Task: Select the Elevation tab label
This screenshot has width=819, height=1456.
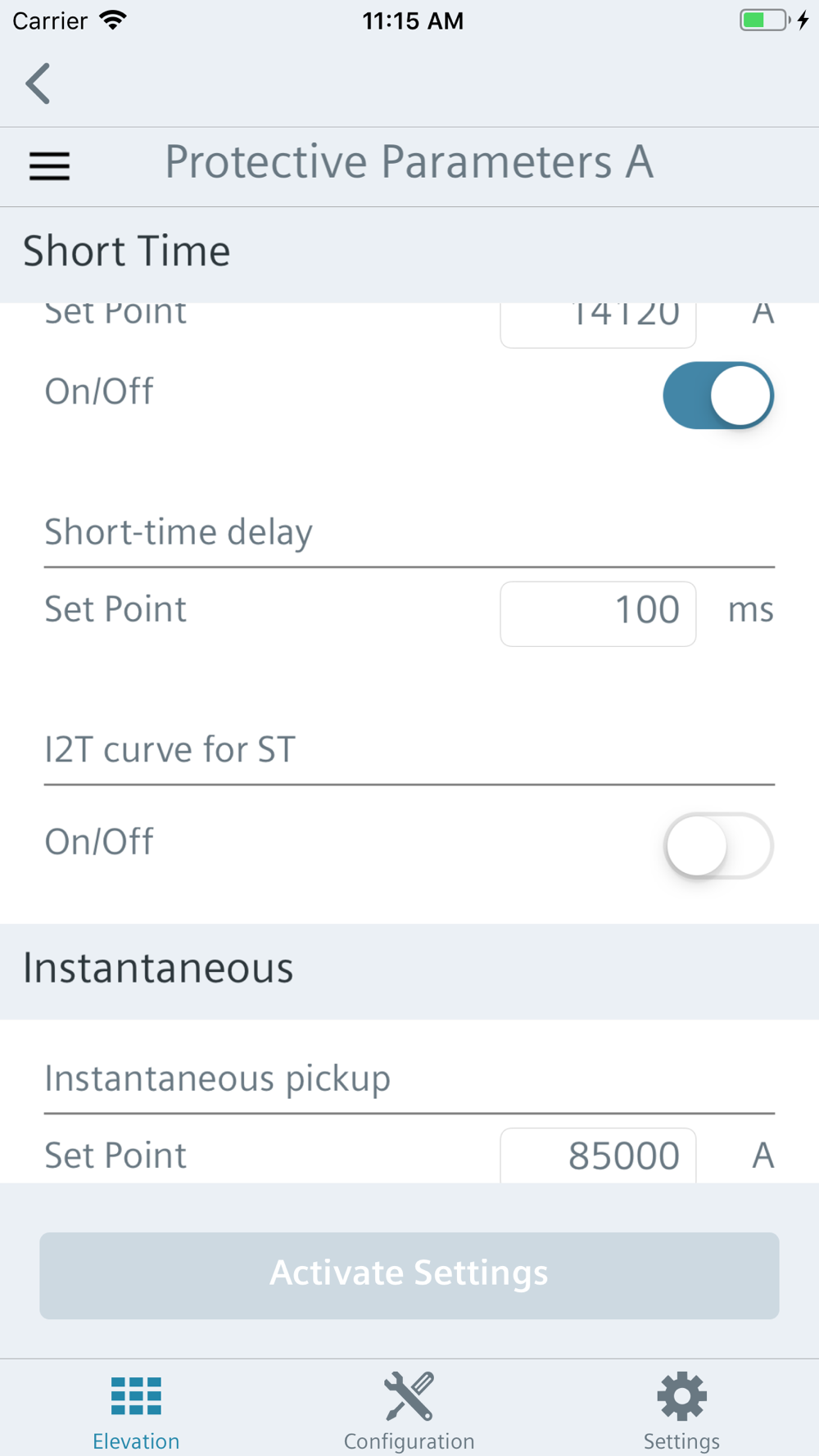Action: click(x=136, y=1440)
